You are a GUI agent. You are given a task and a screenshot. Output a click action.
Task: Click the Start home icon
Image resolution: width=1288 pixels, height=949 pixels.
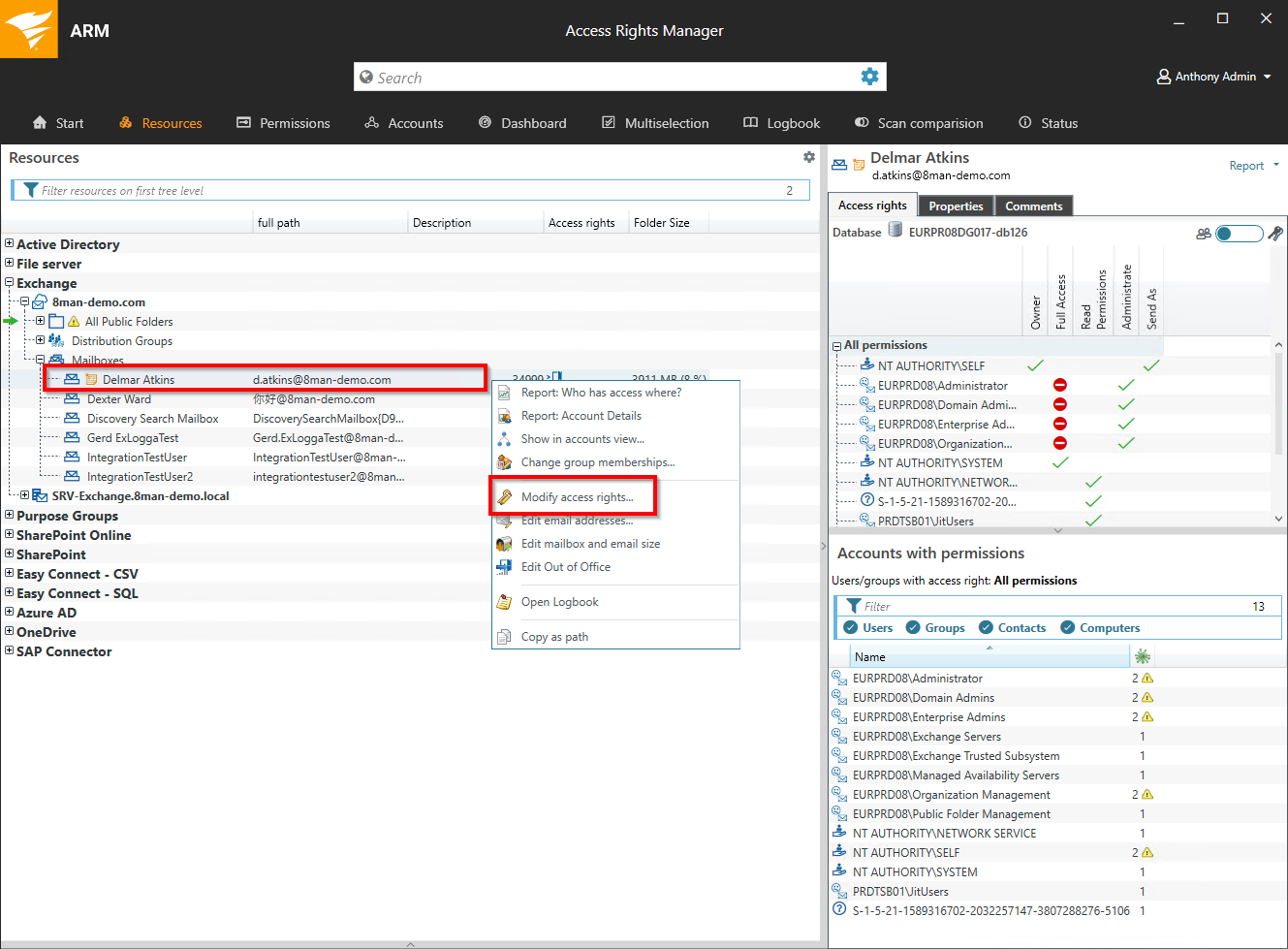coord(40,123)
